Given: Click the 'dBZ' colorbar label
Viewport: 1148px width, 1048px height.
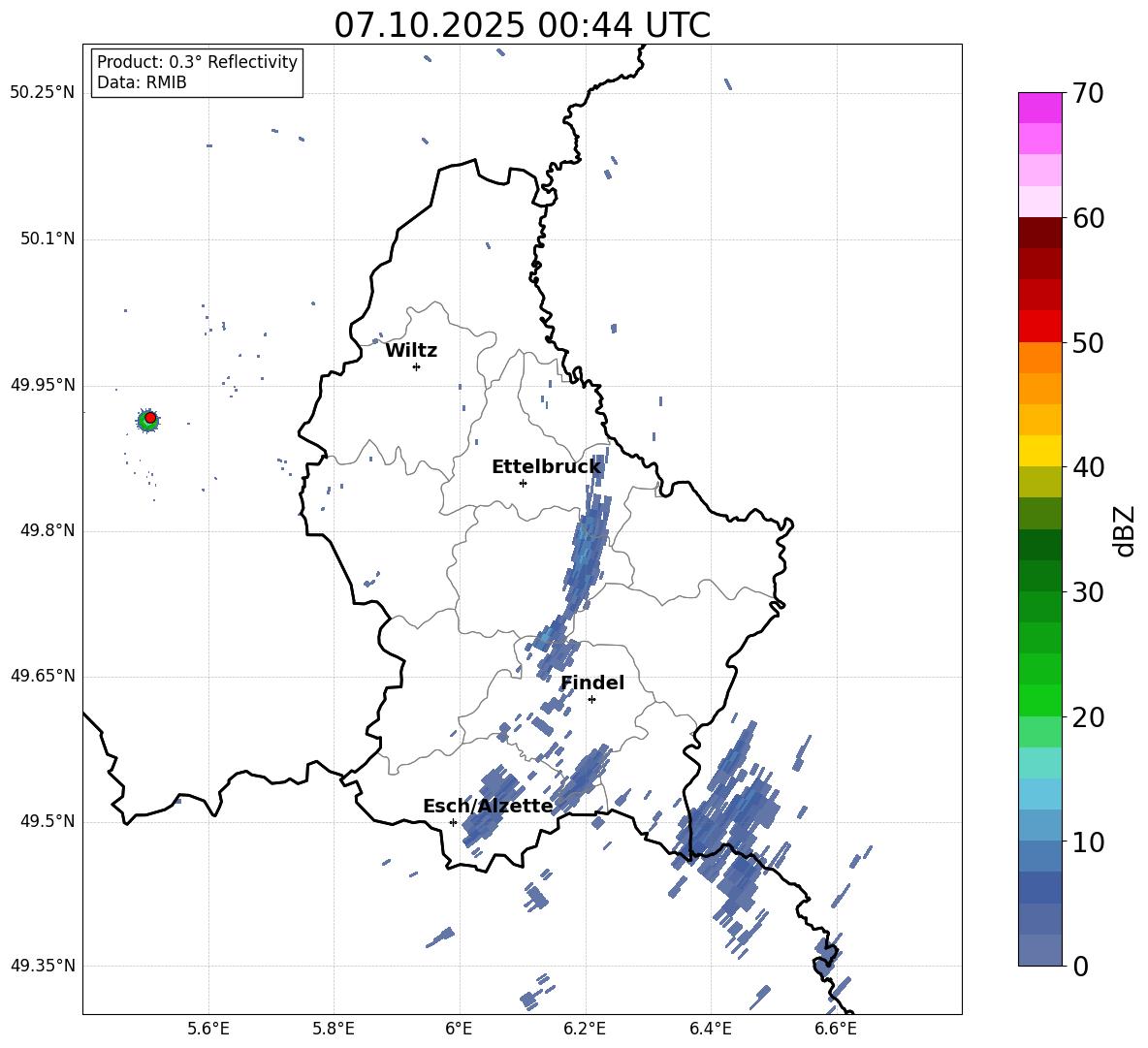Looking at the screenshot, I should [1126, 531].
